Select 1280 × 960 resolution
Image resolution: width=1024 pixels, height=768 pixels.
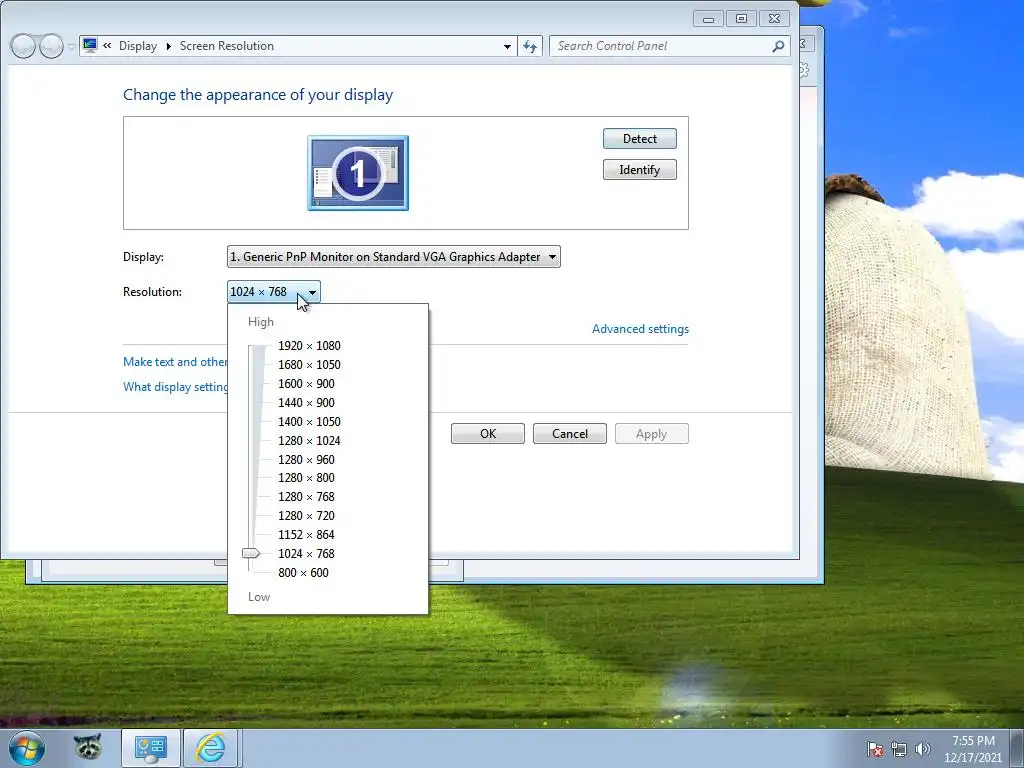[306, 459]
